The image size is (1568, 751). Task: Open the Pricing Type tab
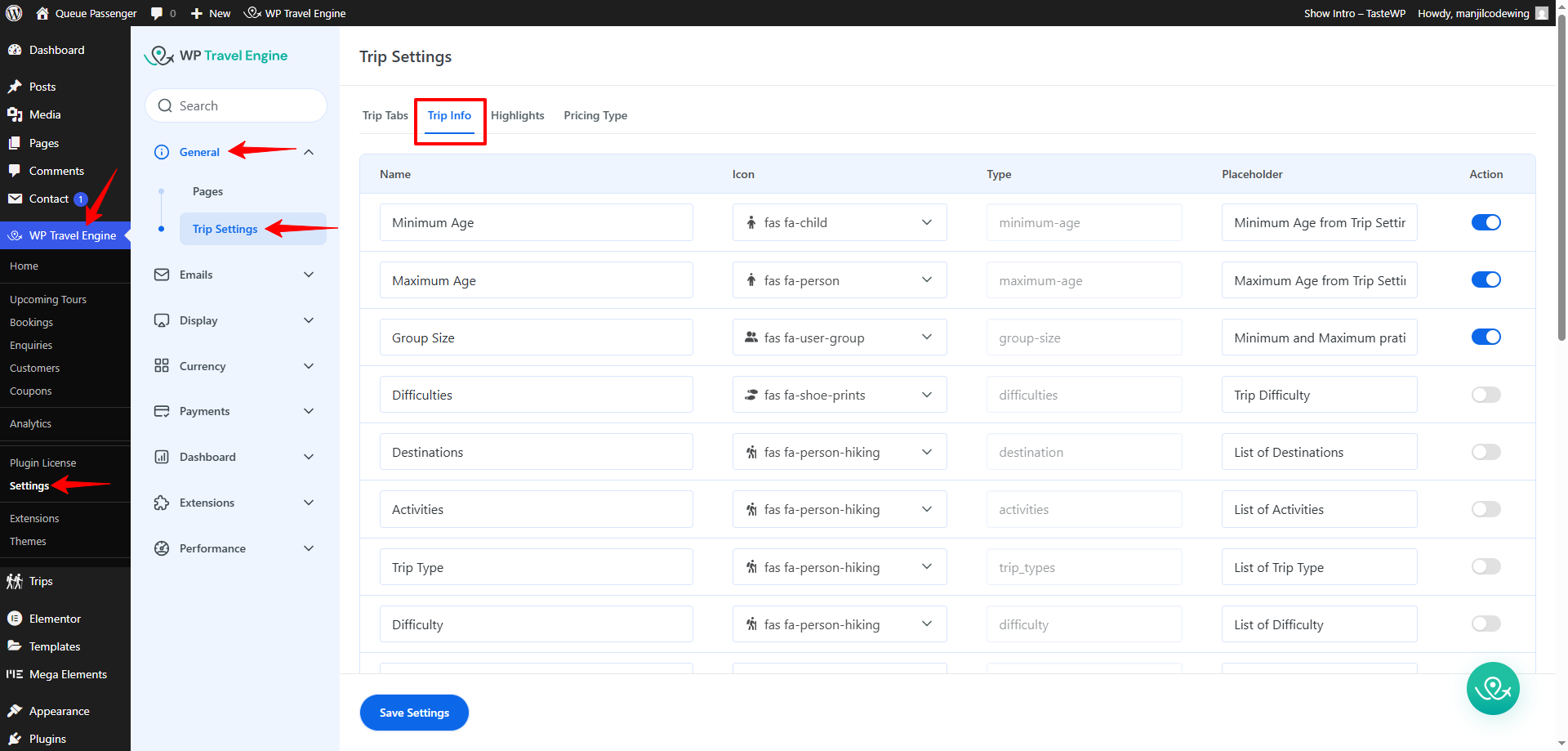[595, 115]
